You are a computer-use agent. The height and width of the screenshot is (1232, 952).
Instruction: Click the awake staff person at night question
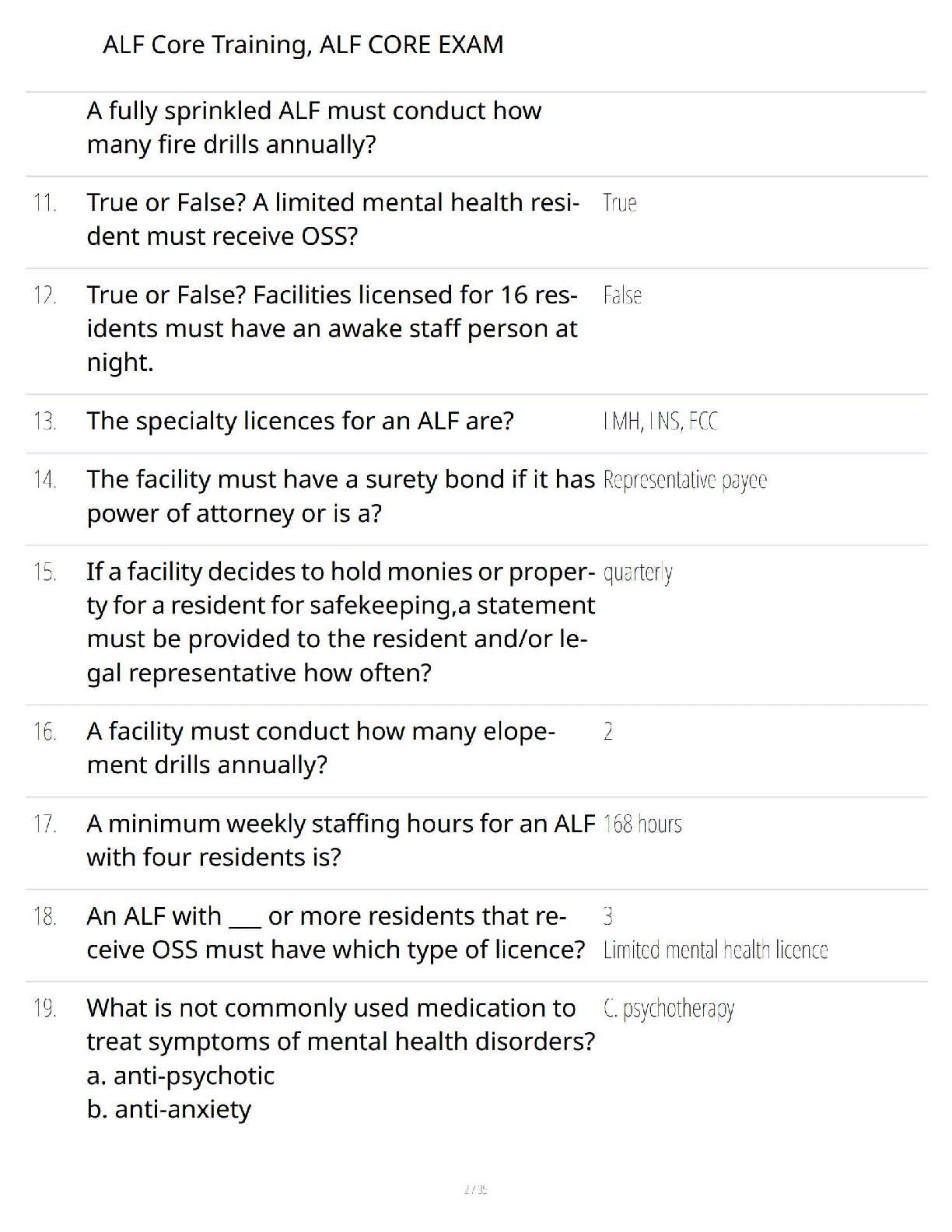click(x=332, y=328)
